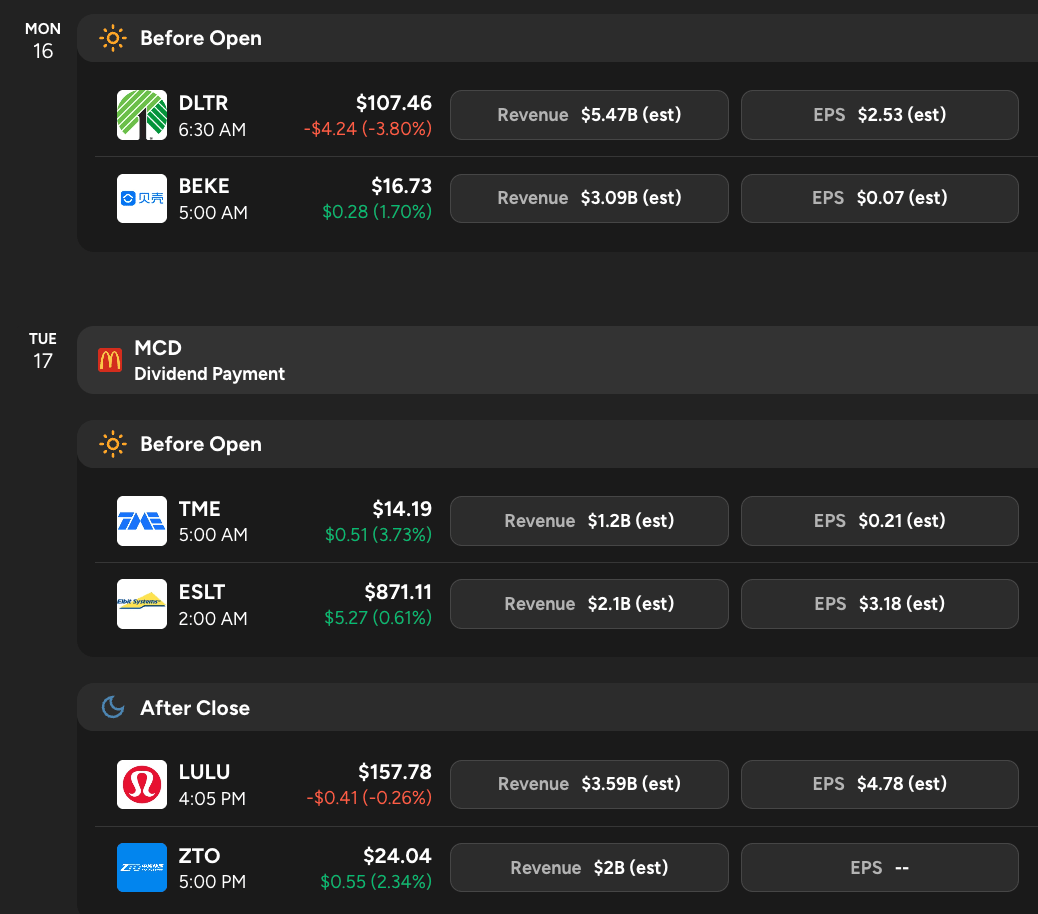
Task: Open BEKE revenue estimate $3.09B
Action: click(x=589, y=199)
